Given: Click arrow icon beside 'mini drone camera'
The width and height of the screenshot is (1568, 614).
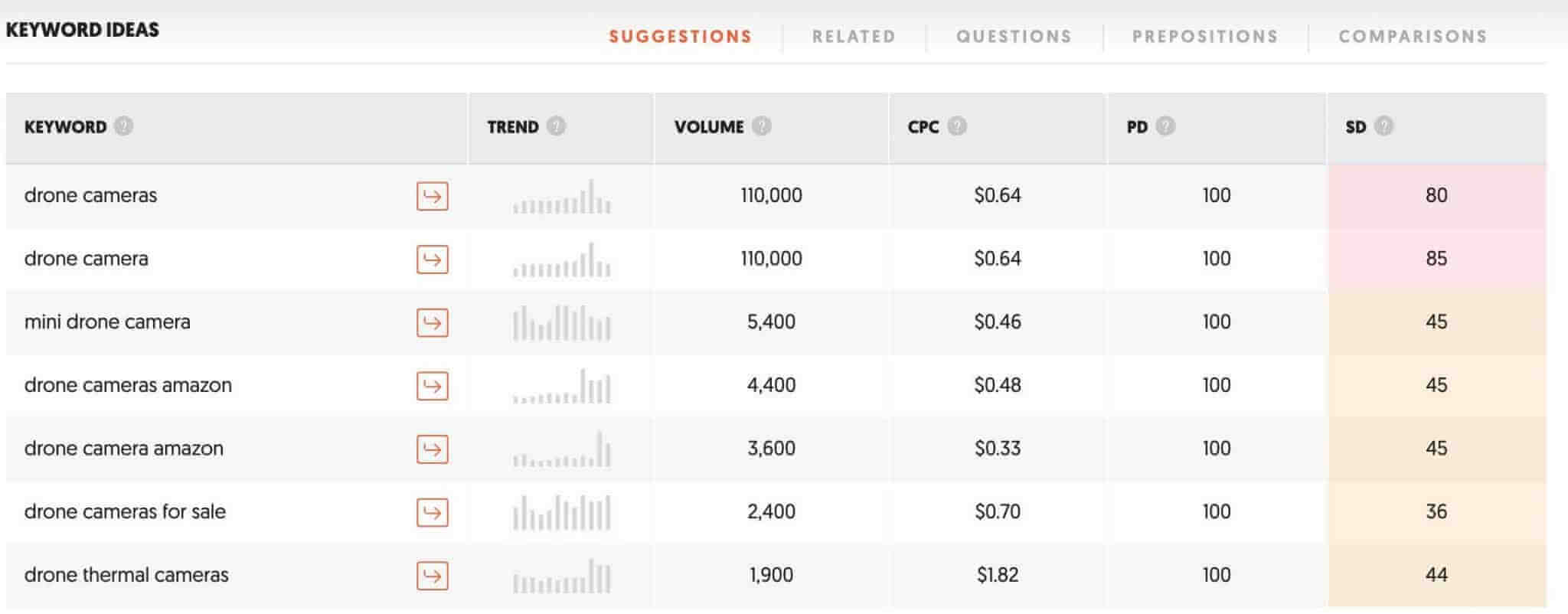Looking at the screenshot, I should click(432, 322).
